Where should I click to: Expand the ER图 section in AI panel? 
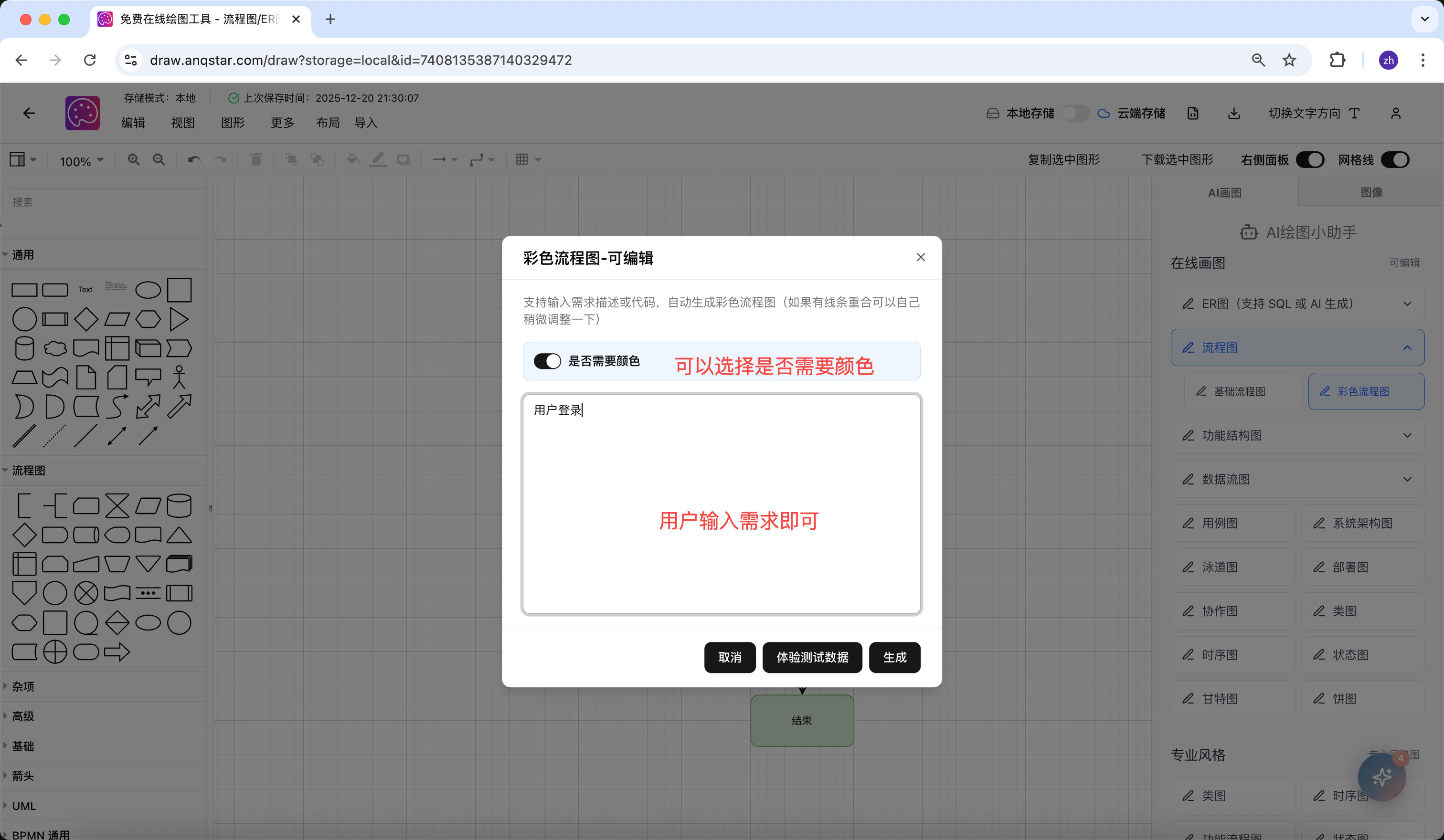[x=1297, y=304]
